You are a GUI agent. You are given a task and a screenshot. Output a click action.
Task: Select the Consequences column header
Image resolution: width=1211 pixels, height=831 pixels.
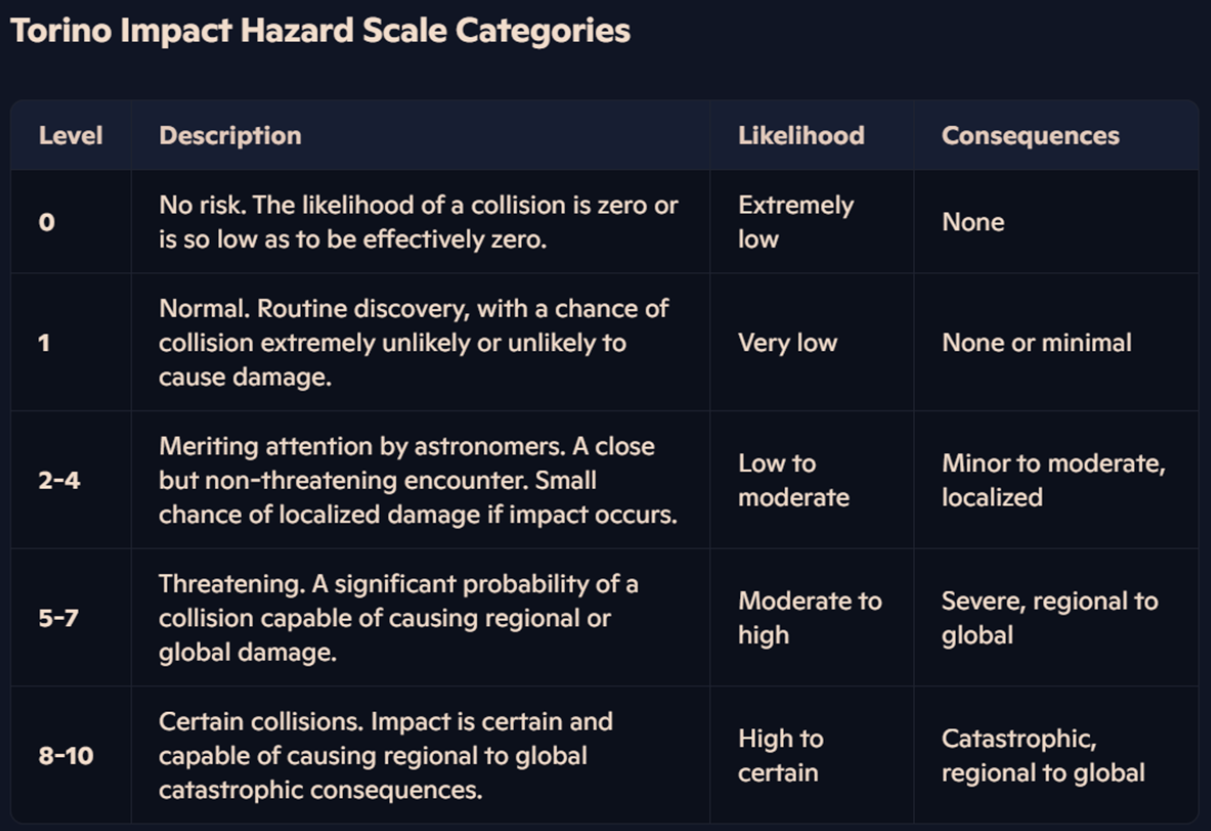point(1030,136)
